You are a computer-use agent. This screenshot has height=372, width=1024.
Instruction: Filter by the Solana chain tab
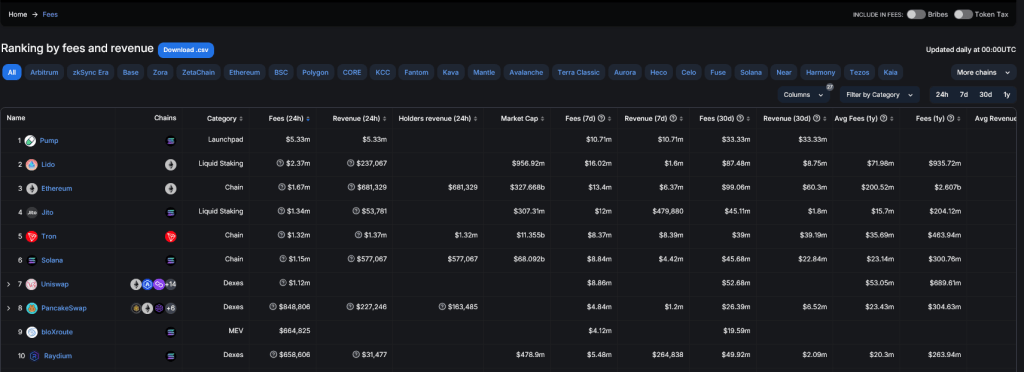point(751,72)
